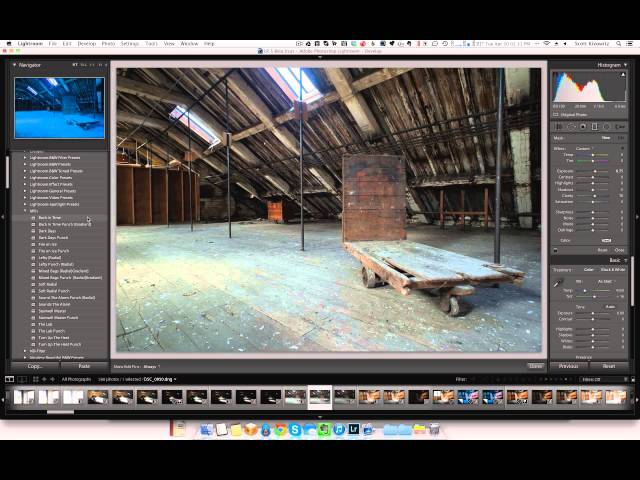640x480 pixels.
Task: Open the File menu
Action: (x=52, y=43)
